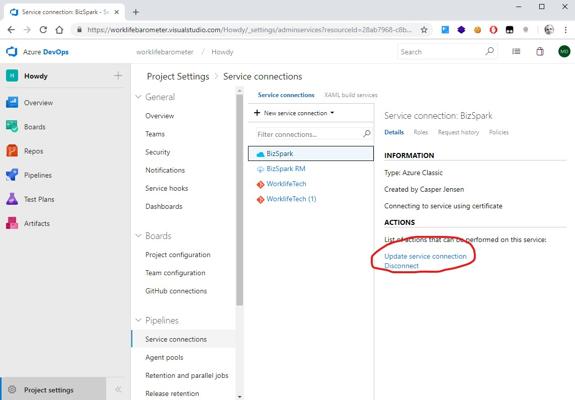
Task: Click the browser home button
Action: 59,30
